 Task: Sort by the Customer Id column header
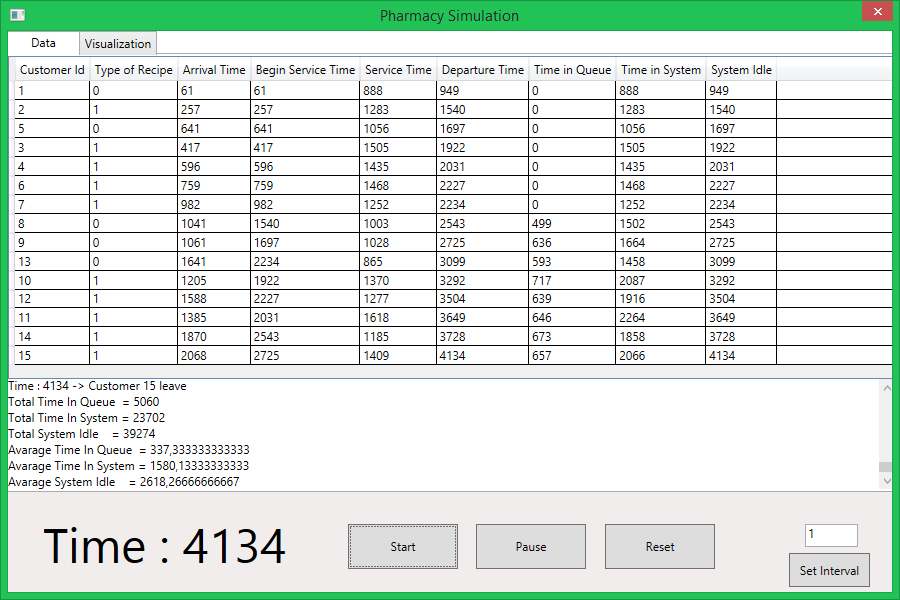[52, 70]
